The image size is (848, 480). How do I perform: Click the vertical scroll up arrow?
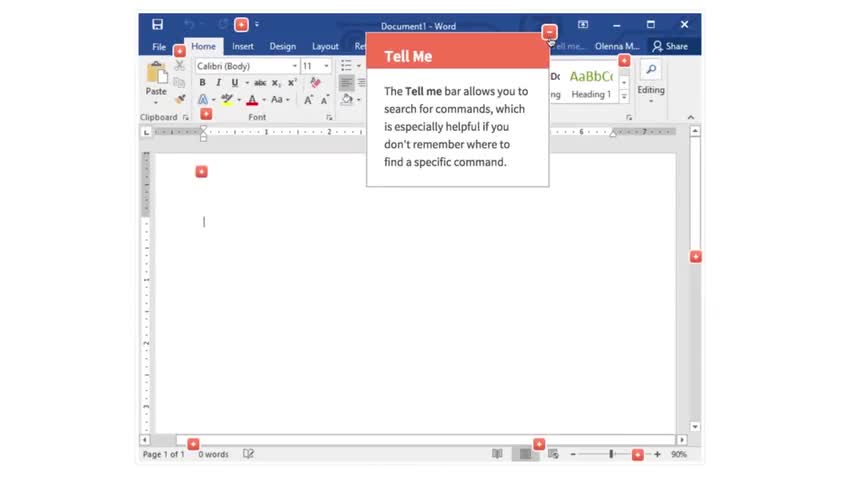point(695,131)
